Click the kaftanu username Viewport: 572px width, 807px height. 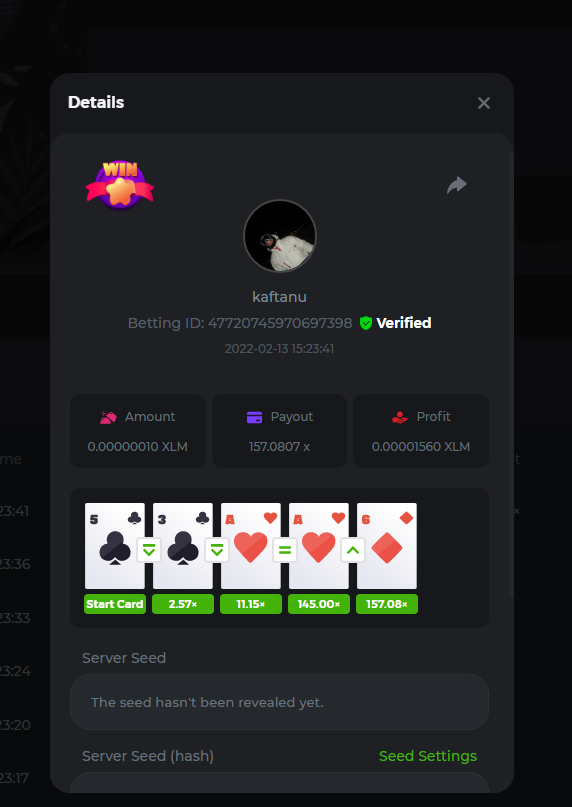click(x=280, y=297)
